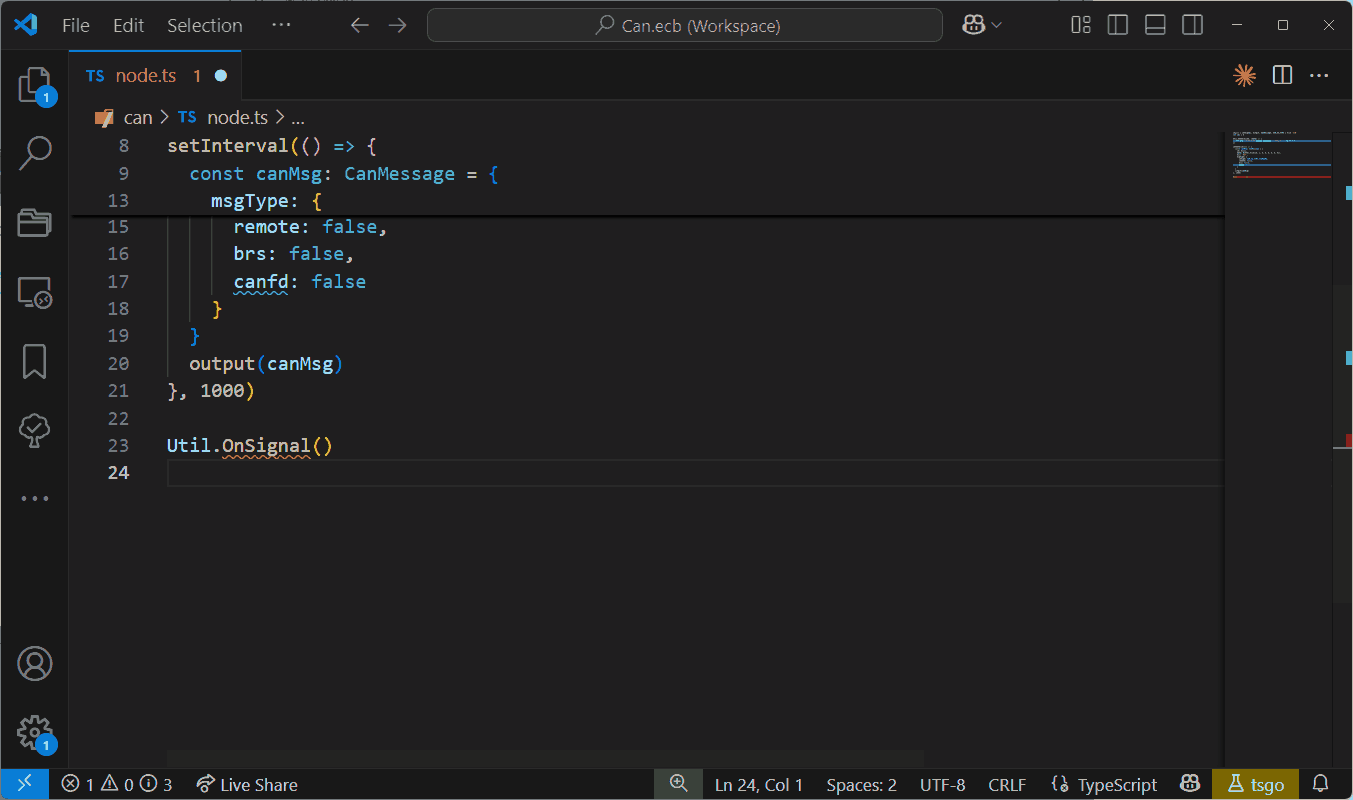
Task: Go to line via Ln 24, Col 1
Action: point(759,784)
